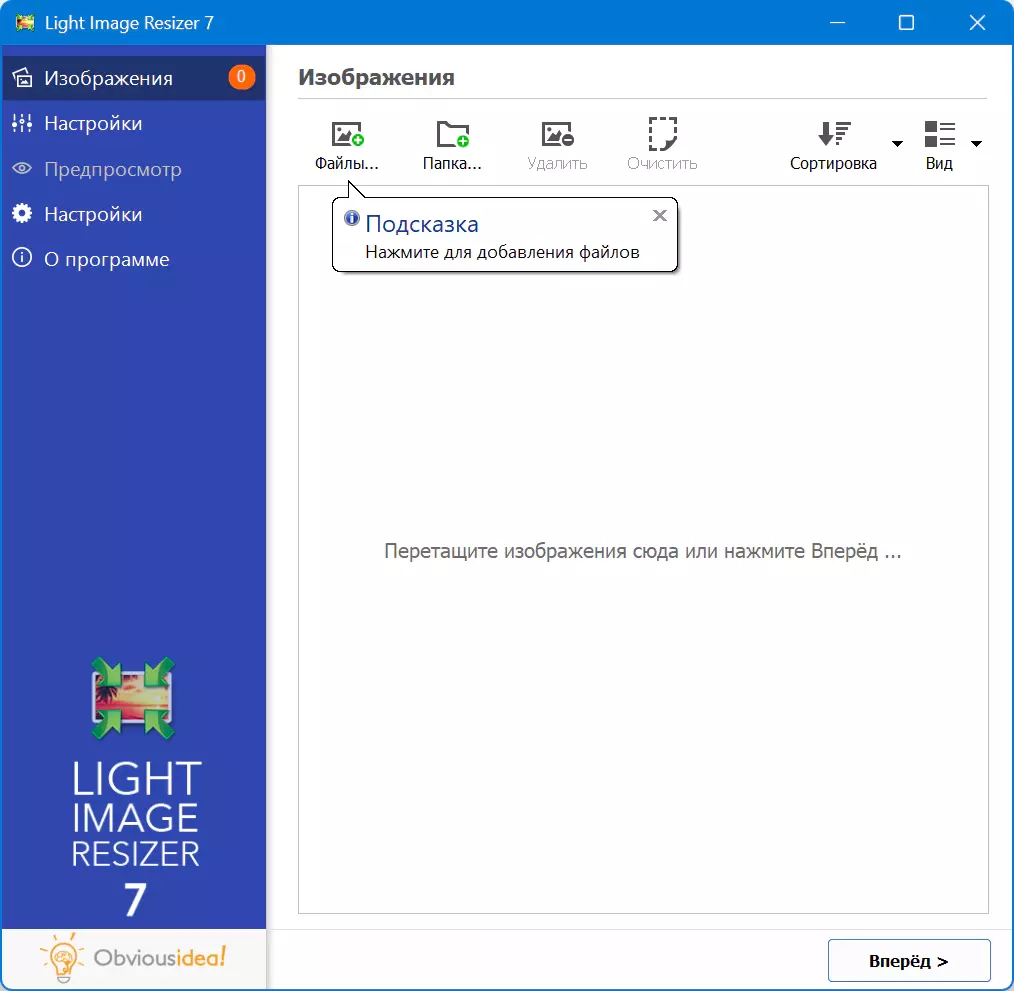Click the info icon in Подсказка
Screen dimensions: 1014x991
pyautogui.click(x=352, y=218)
